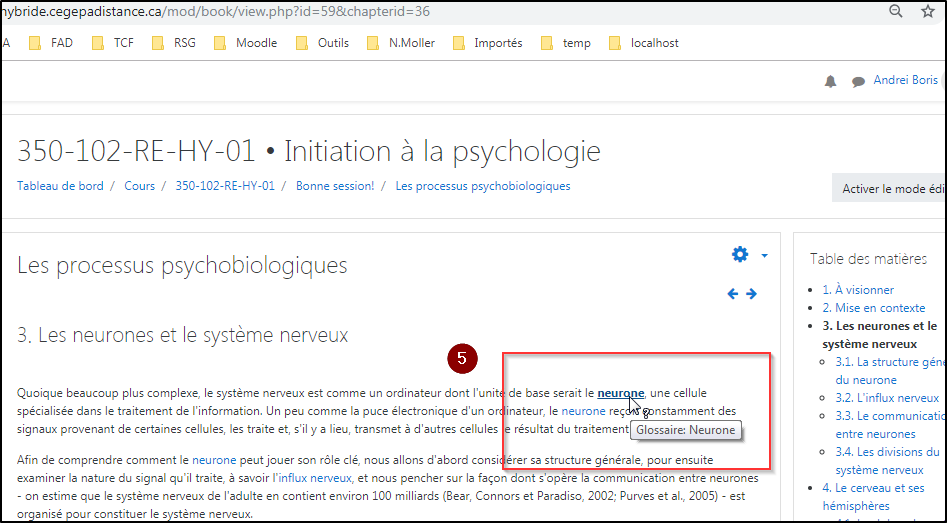Click the bold underlined neurone glossary link
Image resolution: width=947 pixels, height=523 pixels.
click(x=620, y=393)
